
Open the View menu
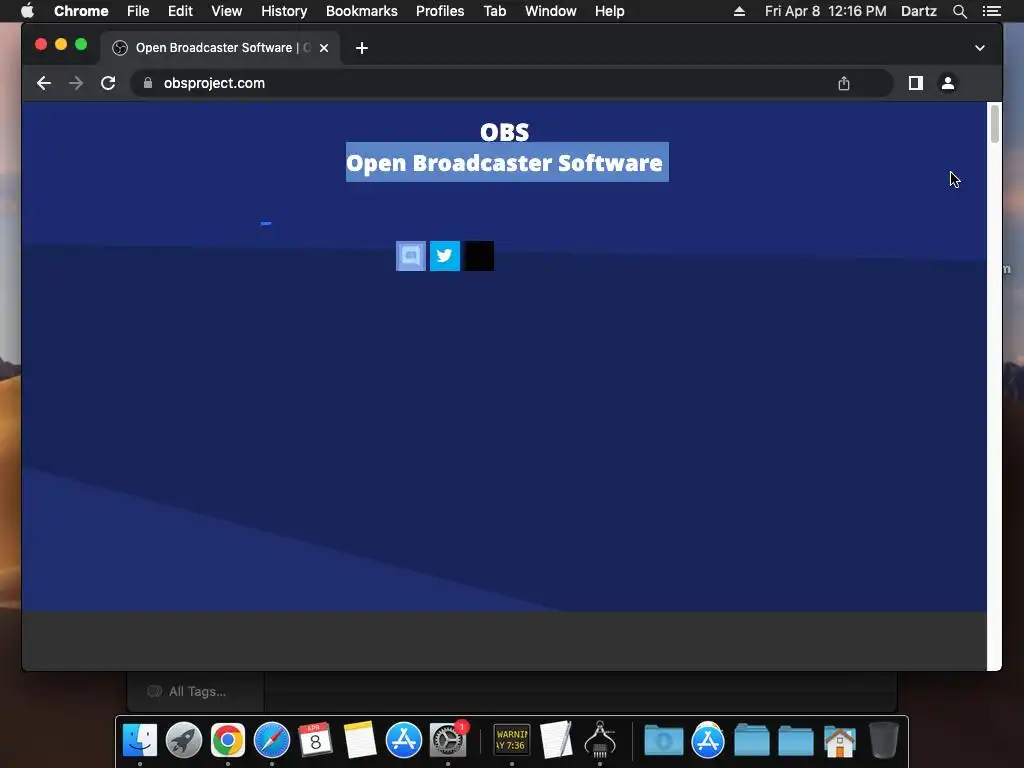tap(227, 11)
